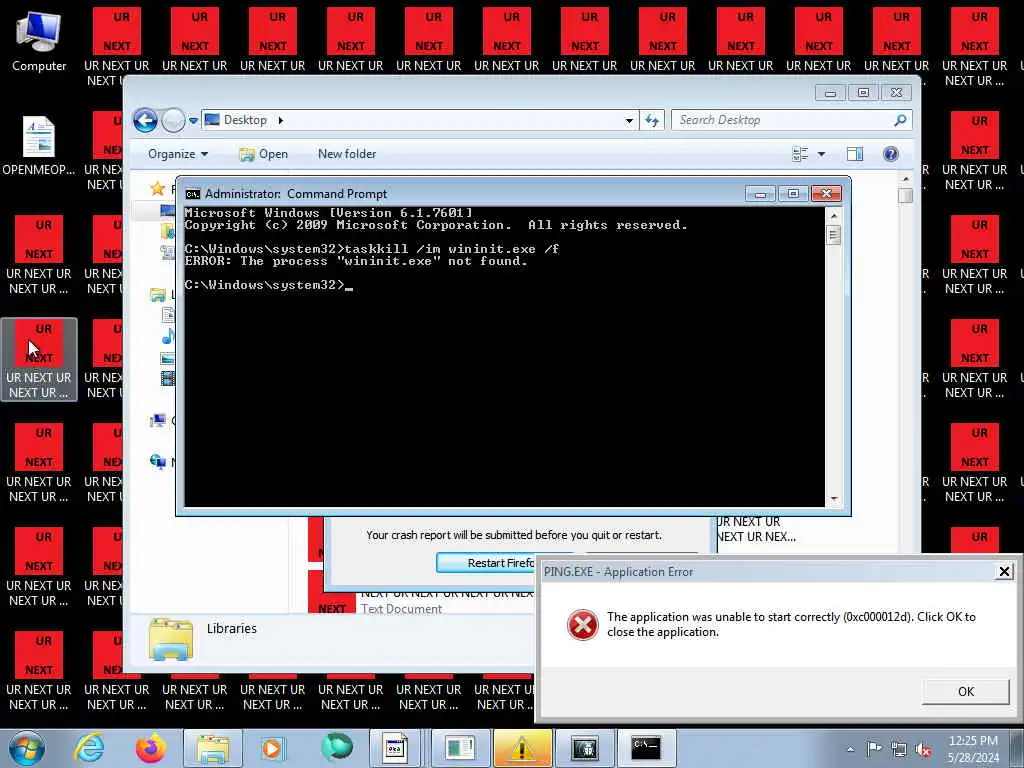Select the OPENMEOP document desktop icon
This screenshot has height=768, width=1024.
pyautogui.click(x=39, y=146)
